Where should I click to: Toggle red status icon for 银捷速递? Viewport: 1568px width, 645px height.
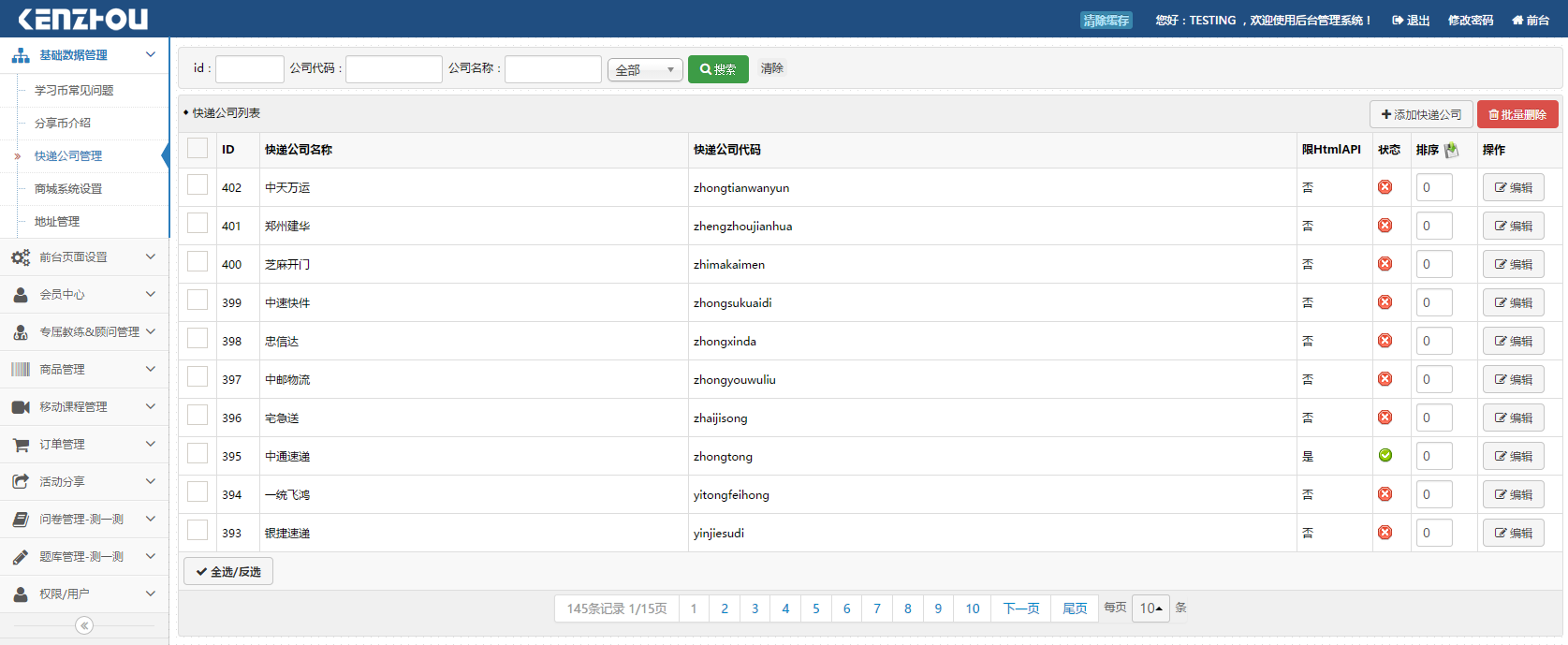click(1385, 533)
